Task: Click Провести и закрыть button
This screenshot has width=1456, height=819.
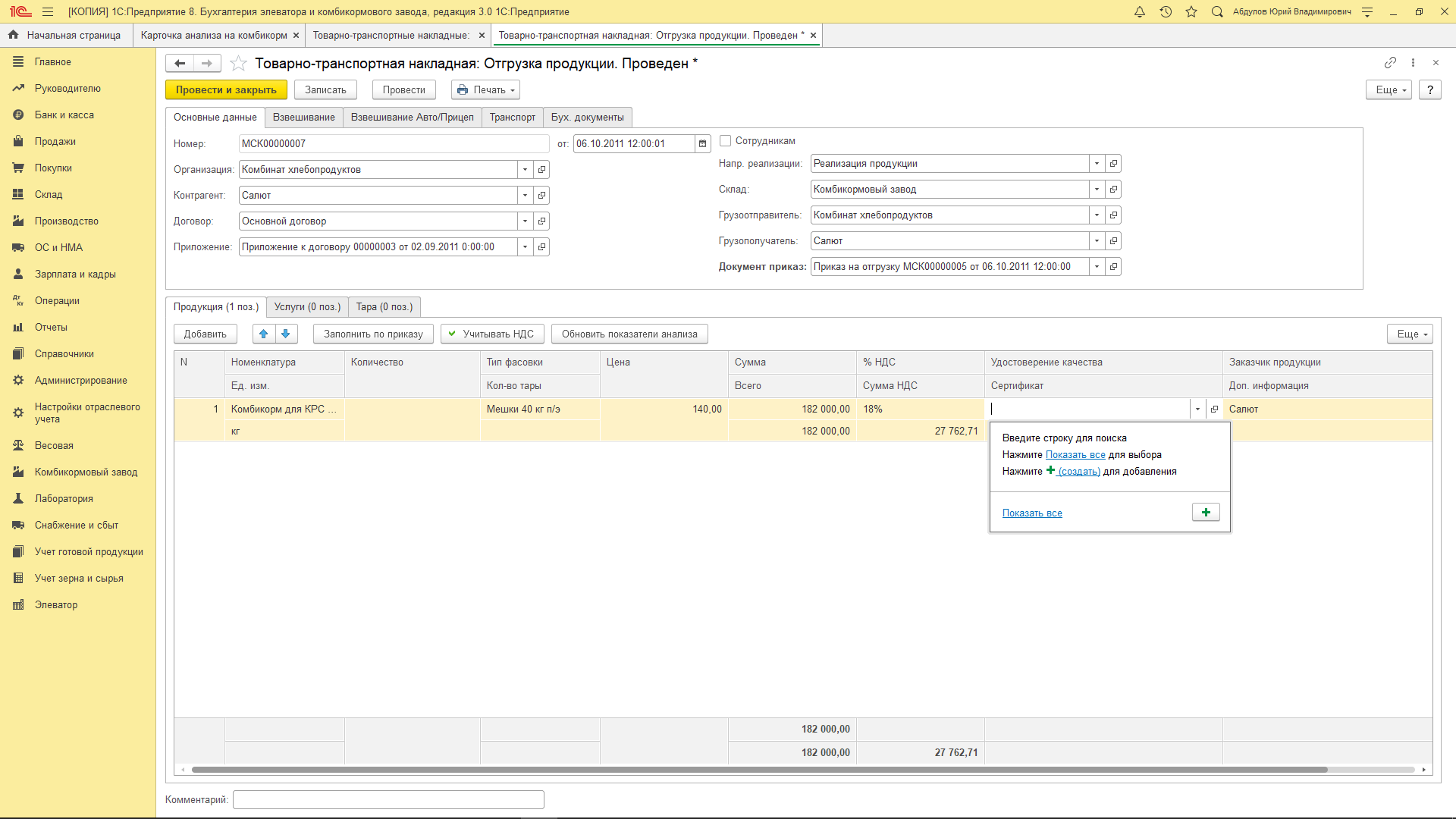Action: pos(226,89)
